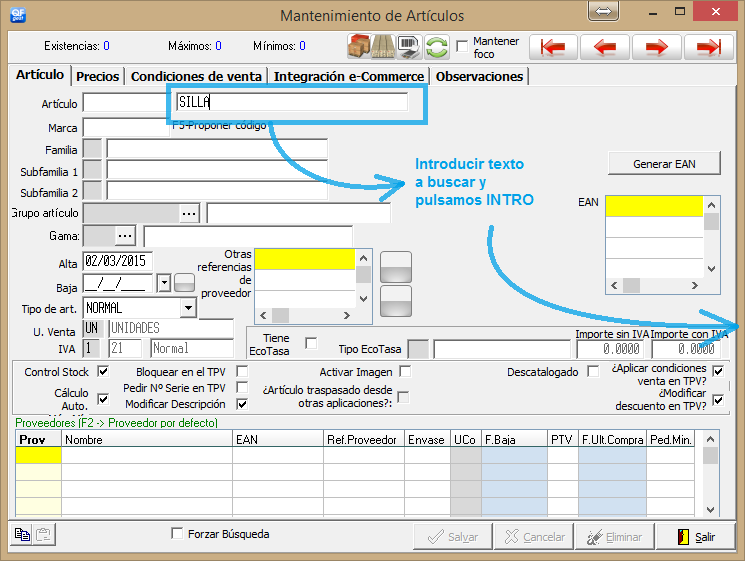Viewport: 745px width, 561px height.
Task: Open the Integración e-Commerce tab
Action: pyautogui.click(x=349, y=76)
